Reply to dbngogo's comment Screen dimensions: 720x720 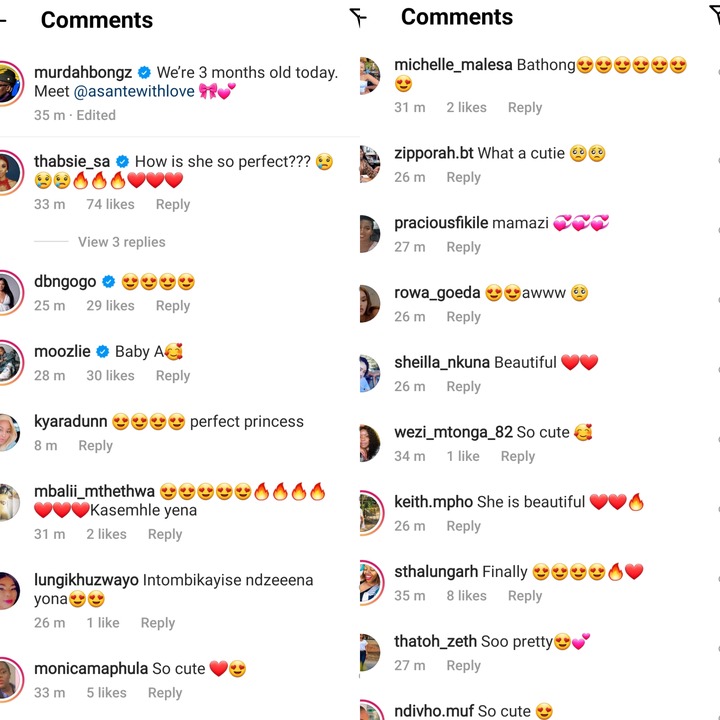(x=173, y=305)
